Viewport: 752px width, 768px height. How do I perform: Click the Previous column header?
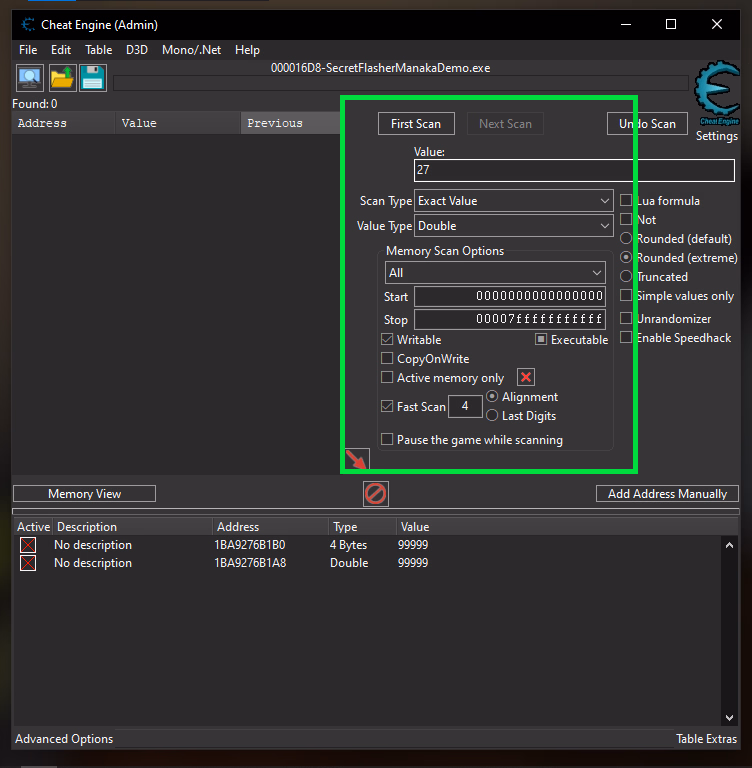291,123
